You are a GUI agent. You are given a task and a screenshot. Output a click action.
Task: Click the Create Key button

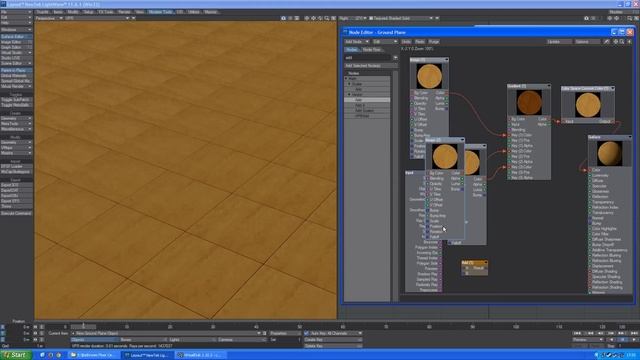pos(333,340)
